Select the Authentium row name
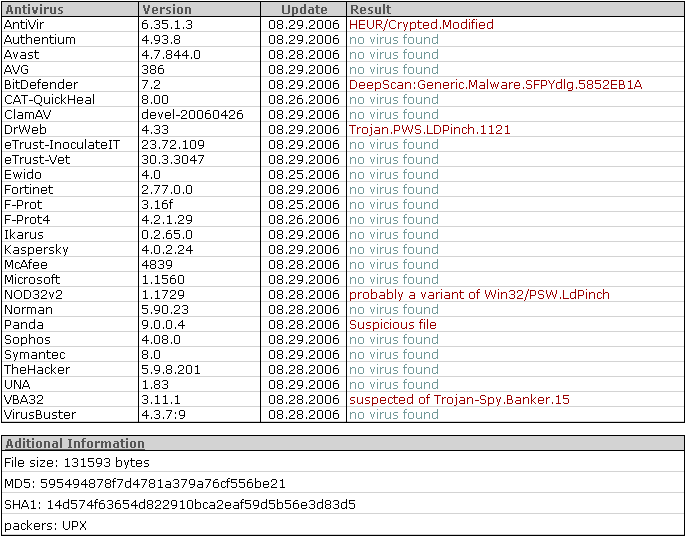Image resolution: width=686 pixels, height=537 pixels. [40, 39]
